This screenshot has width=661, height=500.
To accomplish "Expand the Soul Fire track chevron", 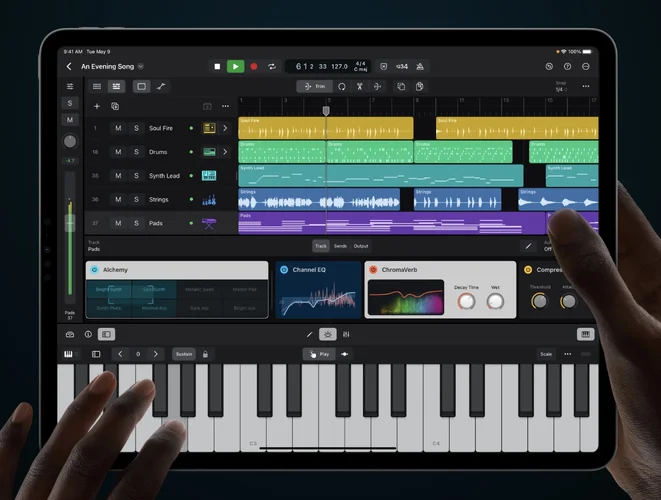I will [225, 128].
